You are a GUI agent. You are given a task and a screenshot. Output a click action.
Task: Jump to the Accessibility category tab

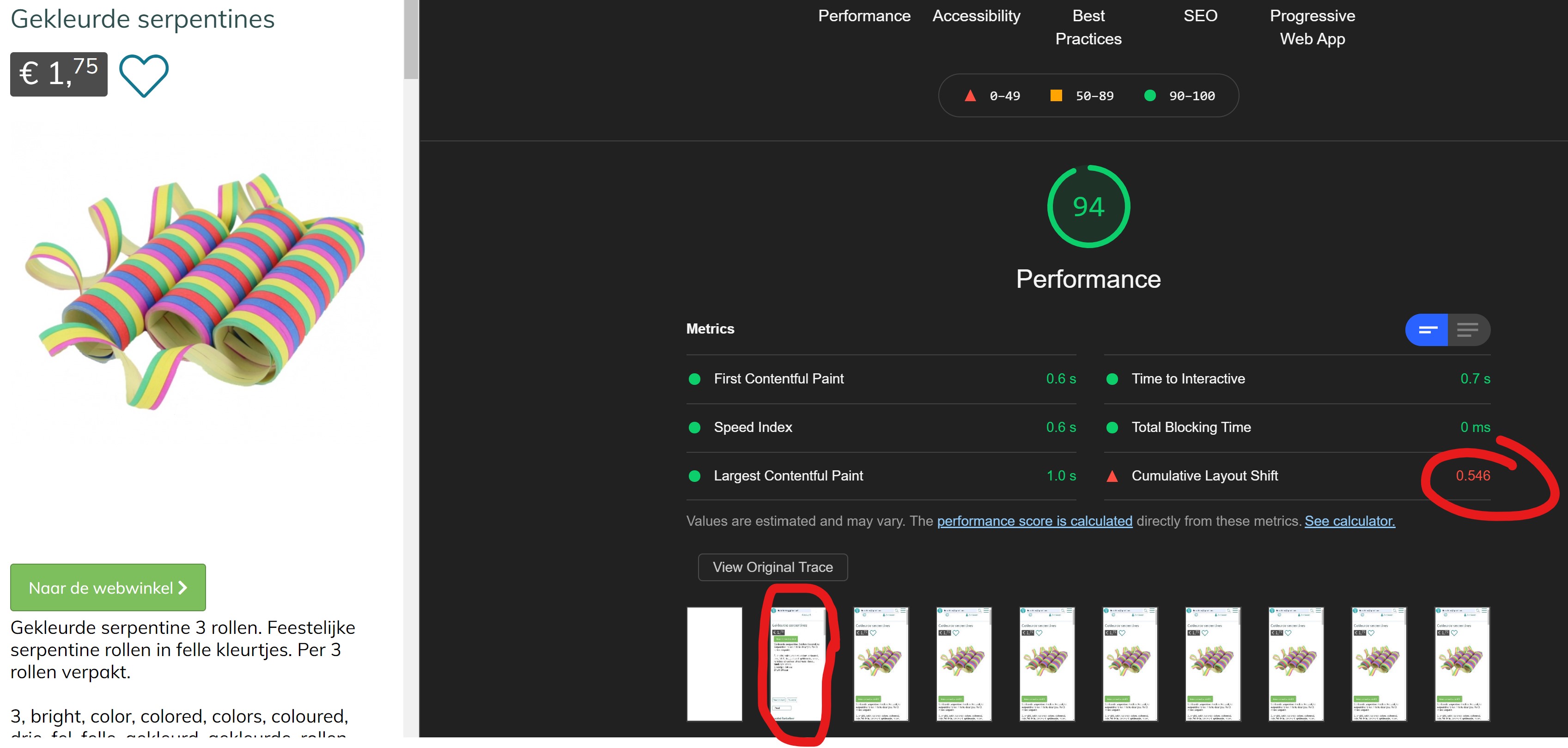[x=976, y=16]
